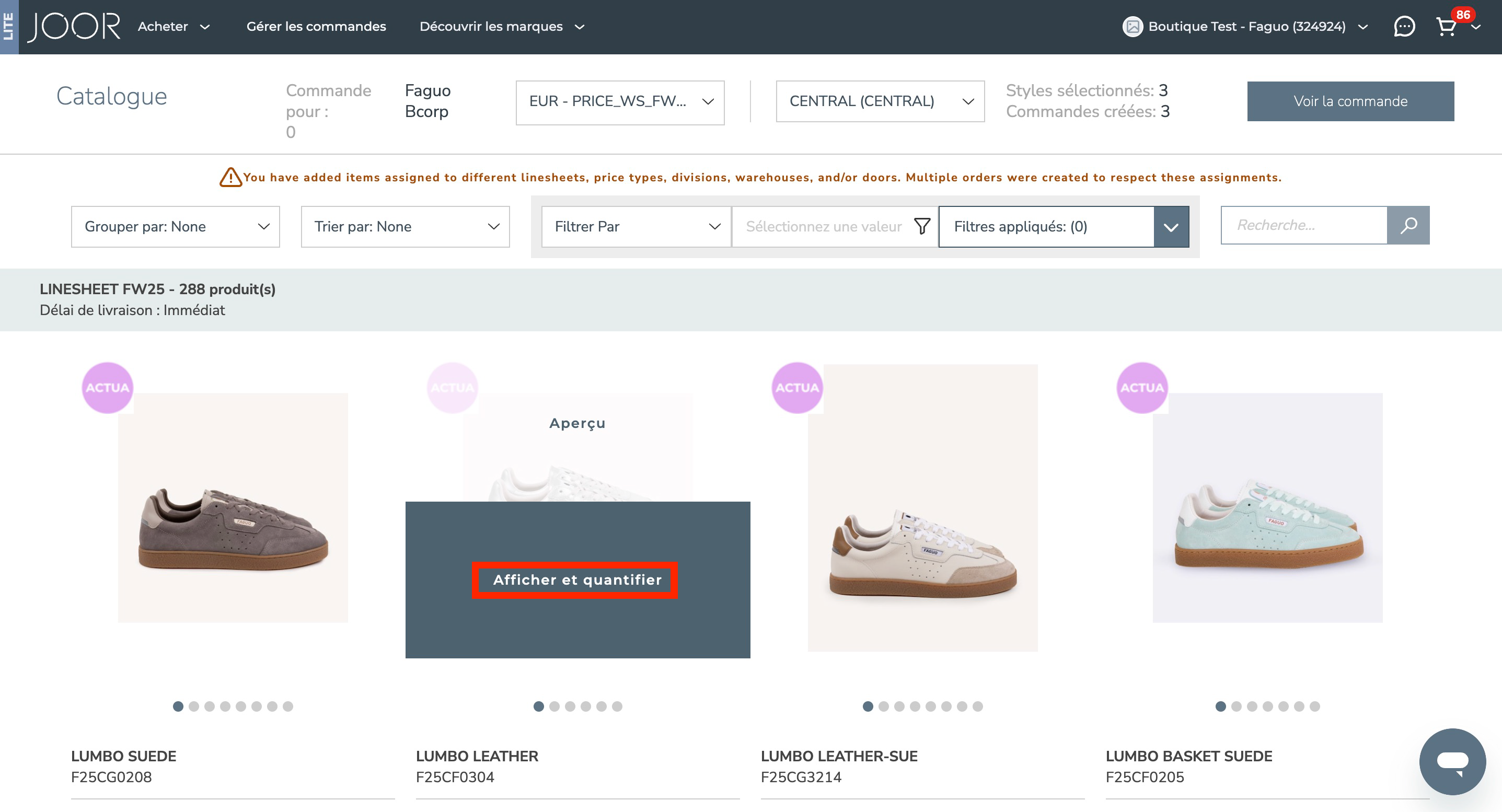
Task: Open the support chat widget bubble
Action: pos(1452,761)
